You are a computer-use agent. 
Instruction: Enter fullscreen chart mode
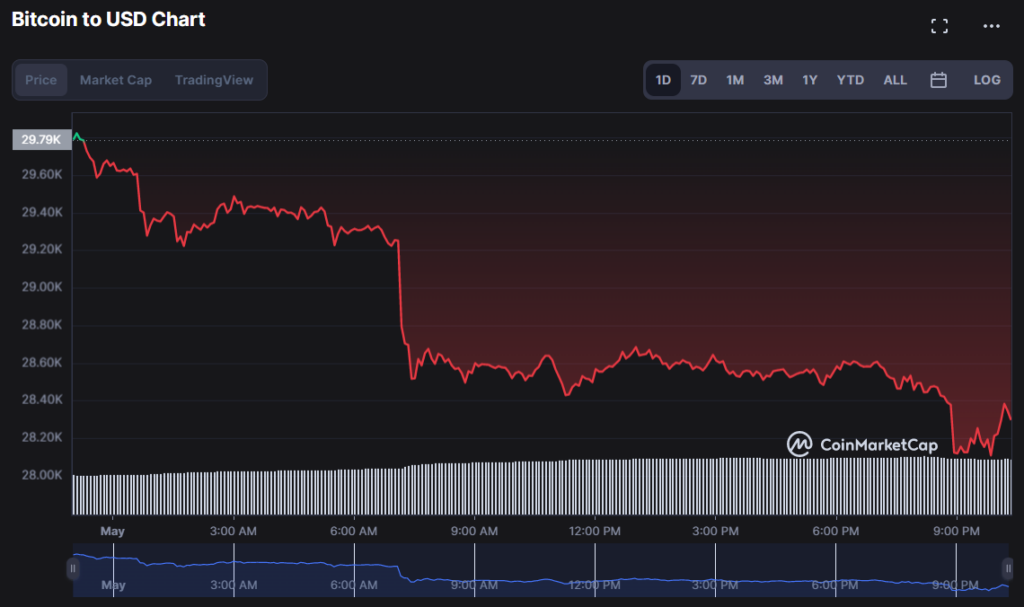(x=939, y=25)
